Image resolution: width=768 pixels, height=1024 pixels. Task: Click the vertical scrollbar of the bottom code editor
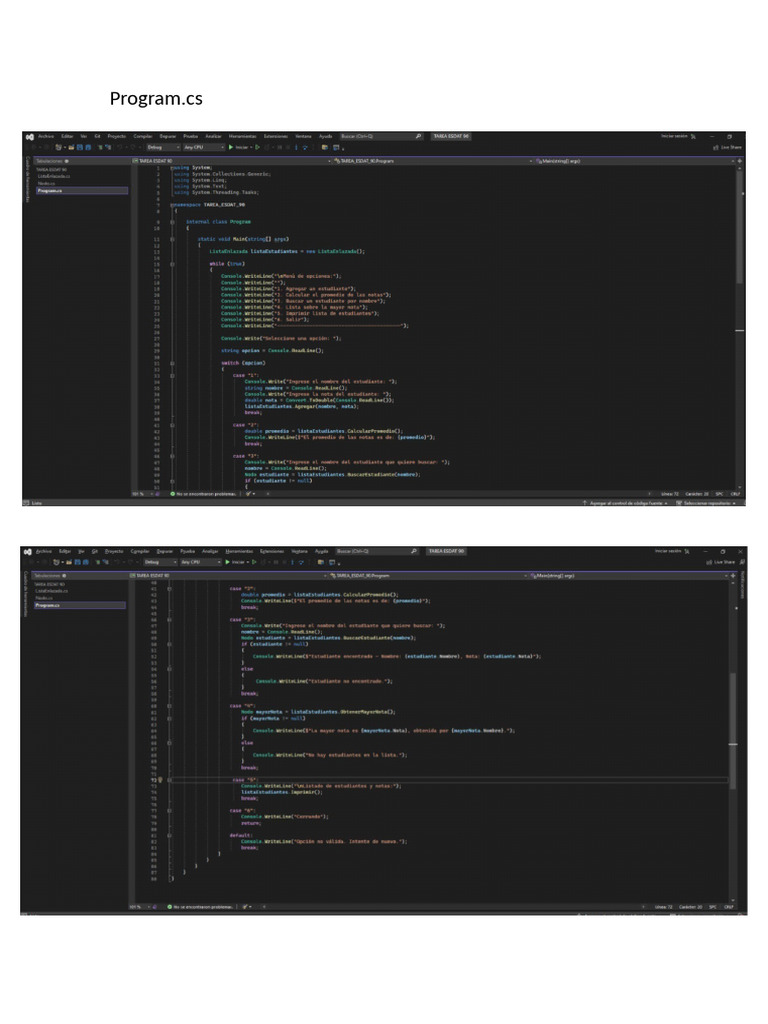click(x=734, y=720)
